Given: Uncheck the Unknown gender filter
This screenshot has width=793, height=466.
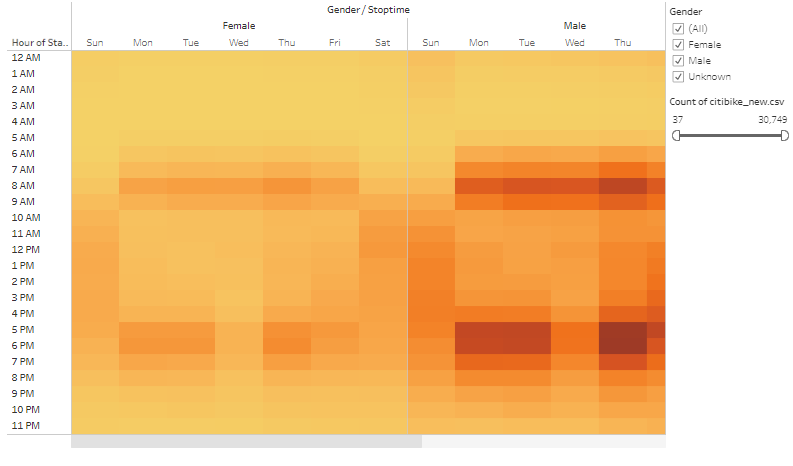Looking at the screenshot, I should (678, 77).
